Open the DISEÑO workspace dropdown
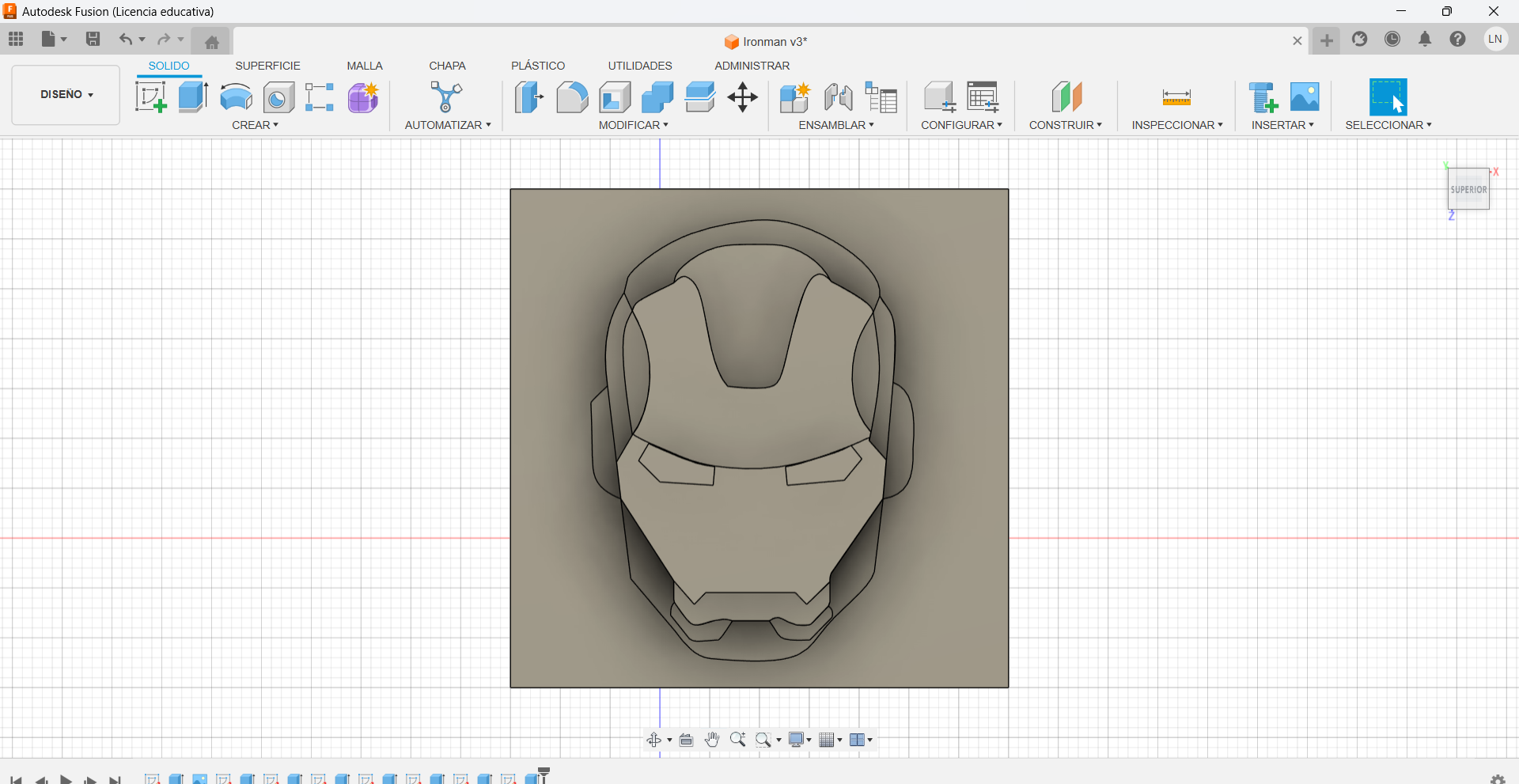This screenshot has height=784, width=1519. coord(66,95)
